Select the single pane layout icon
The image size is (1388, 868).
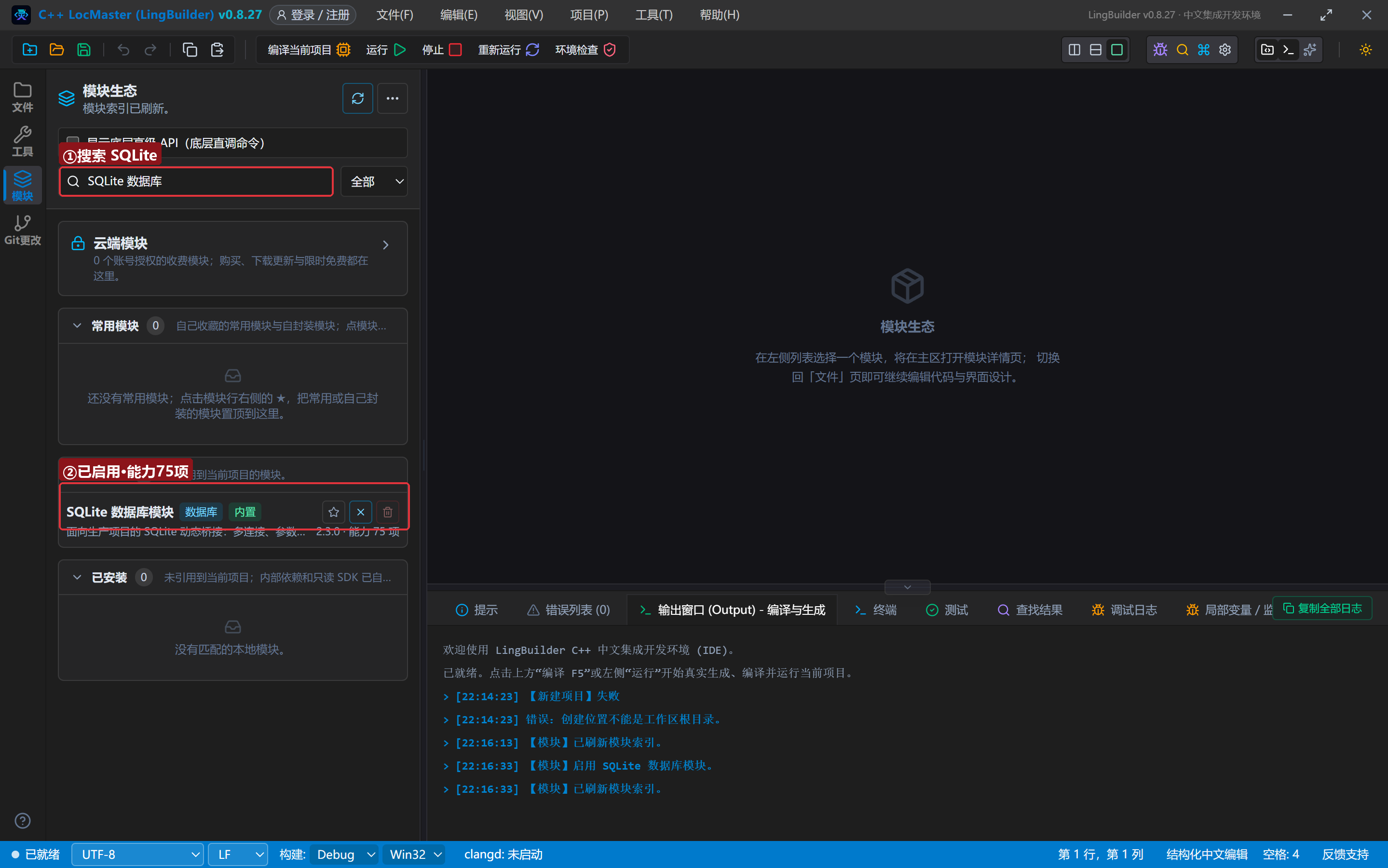(1117, 50)
